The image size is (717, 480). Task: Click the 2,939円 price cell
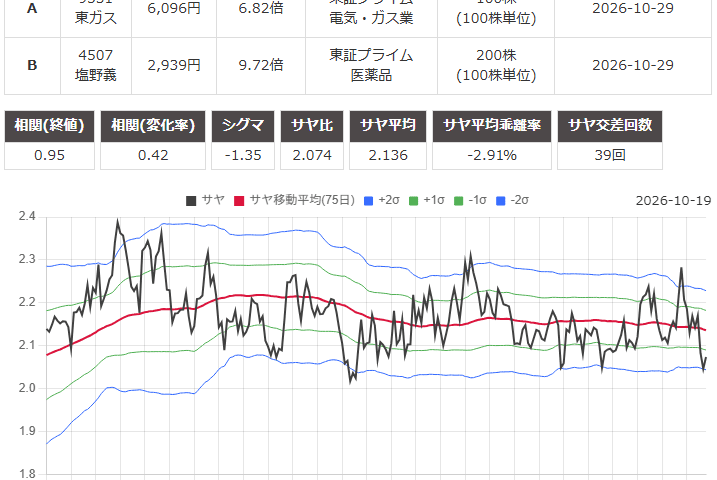tap(174, 65)
